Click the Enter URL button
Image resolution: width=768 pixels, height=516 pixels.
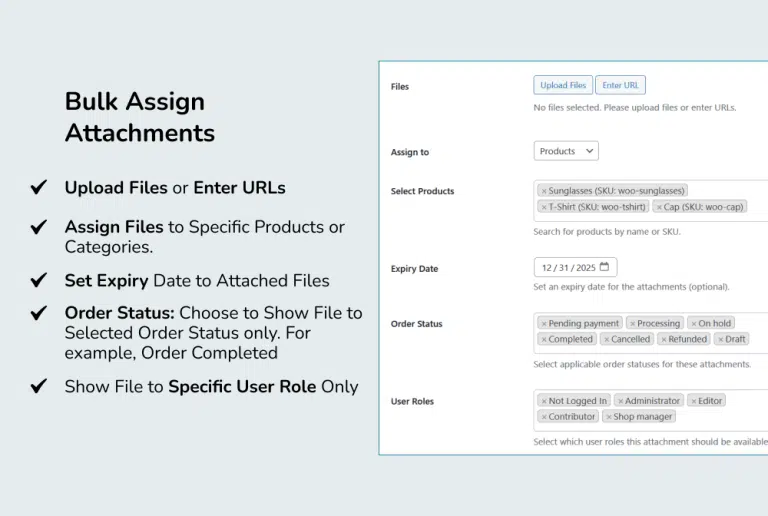(x=621, y=86)
